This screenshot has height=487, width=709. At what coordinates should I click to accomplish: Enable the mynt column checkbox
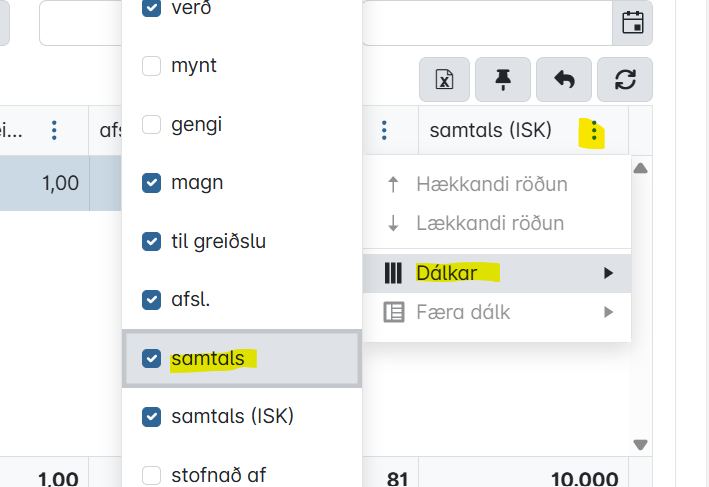tap(151, 66)
